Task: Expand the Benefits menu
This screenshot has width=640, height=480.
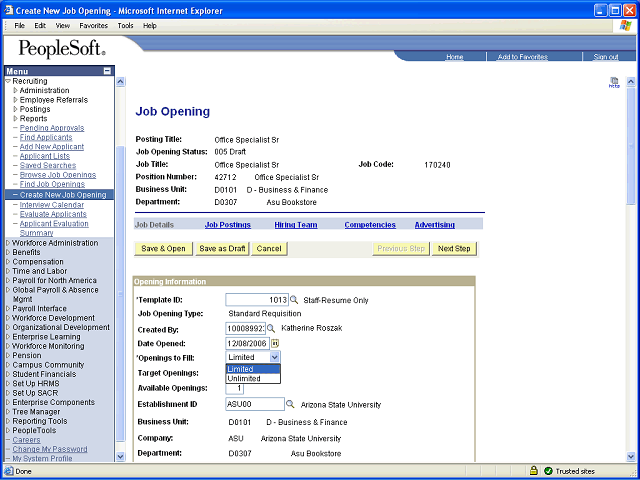Action: point(8,252)
